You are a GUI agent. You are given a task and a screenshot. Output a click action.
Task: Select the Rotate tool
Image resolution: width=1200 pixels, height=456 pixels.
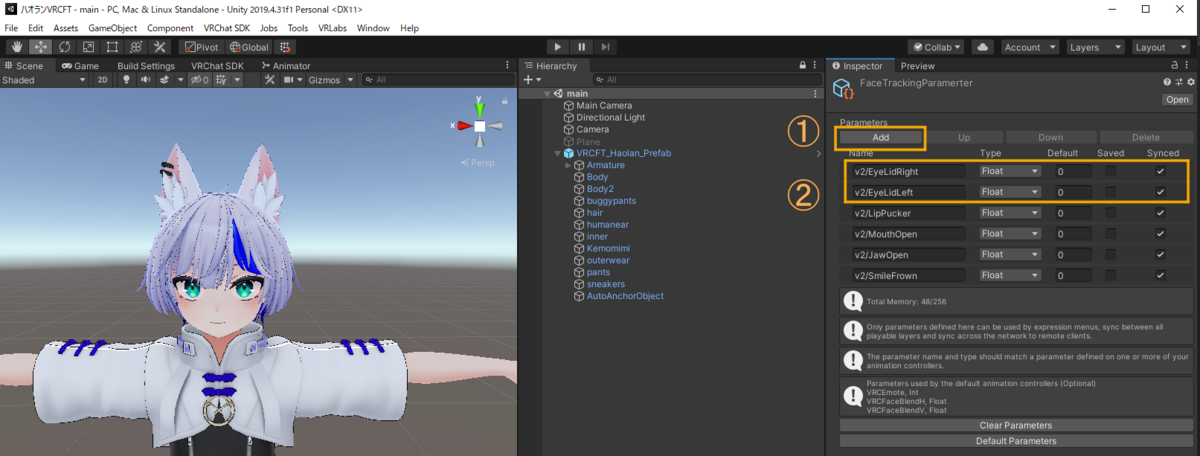[65, 47]
